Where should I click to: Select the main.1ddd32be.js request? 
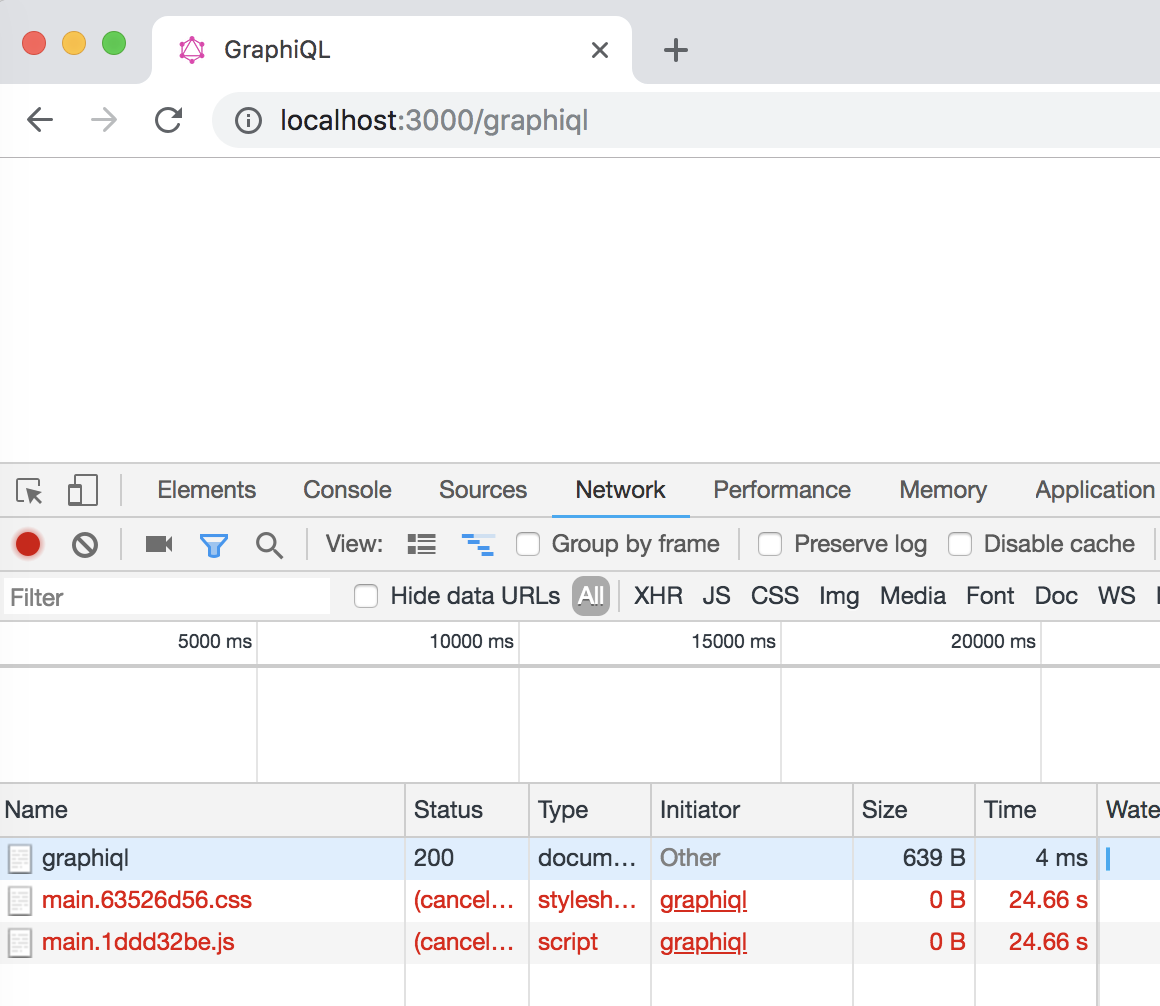(x=580, y=942)
